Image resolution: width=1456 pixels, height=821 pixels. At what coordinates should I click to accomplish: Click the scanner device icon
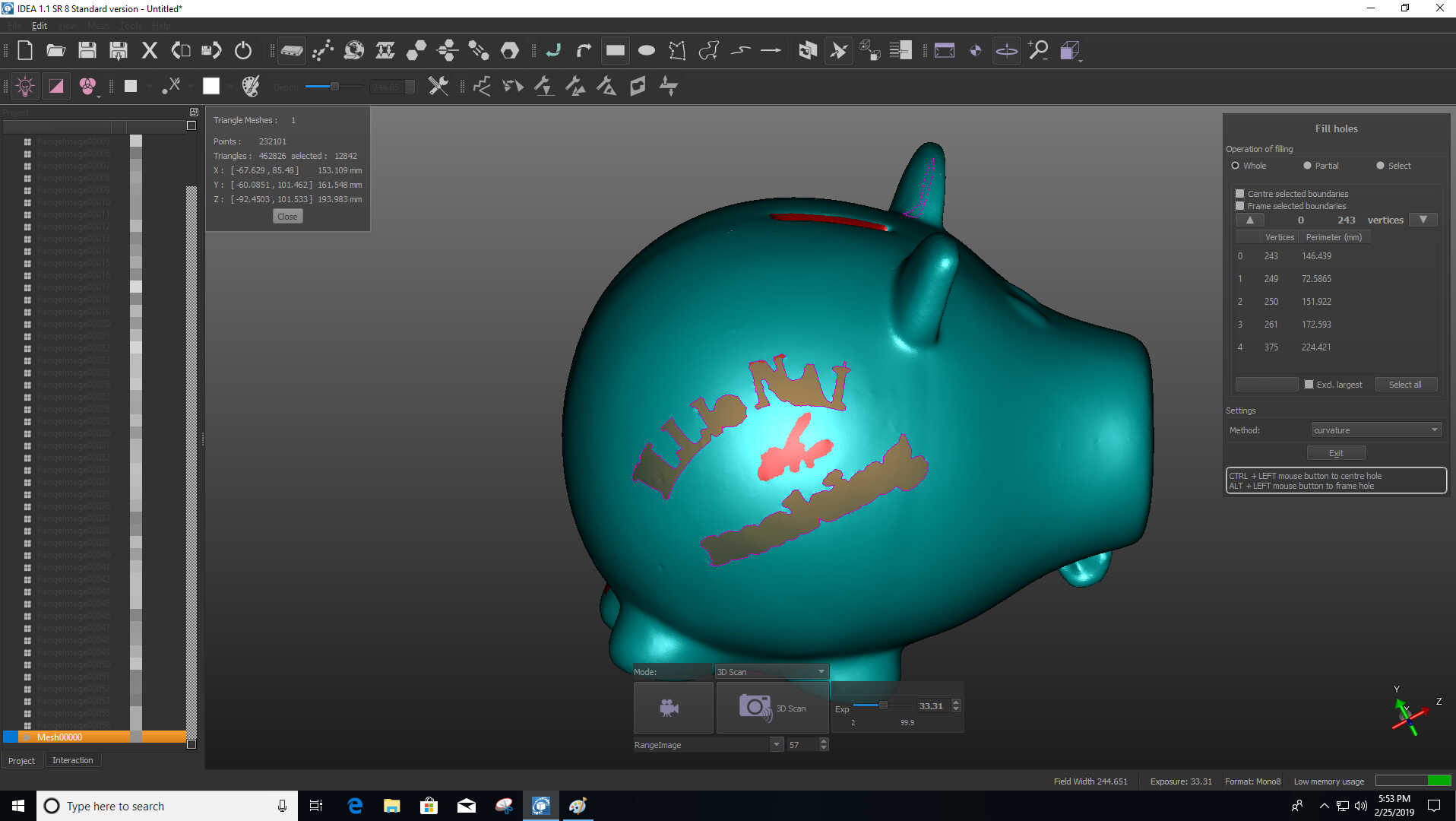(x=292, y=51)
